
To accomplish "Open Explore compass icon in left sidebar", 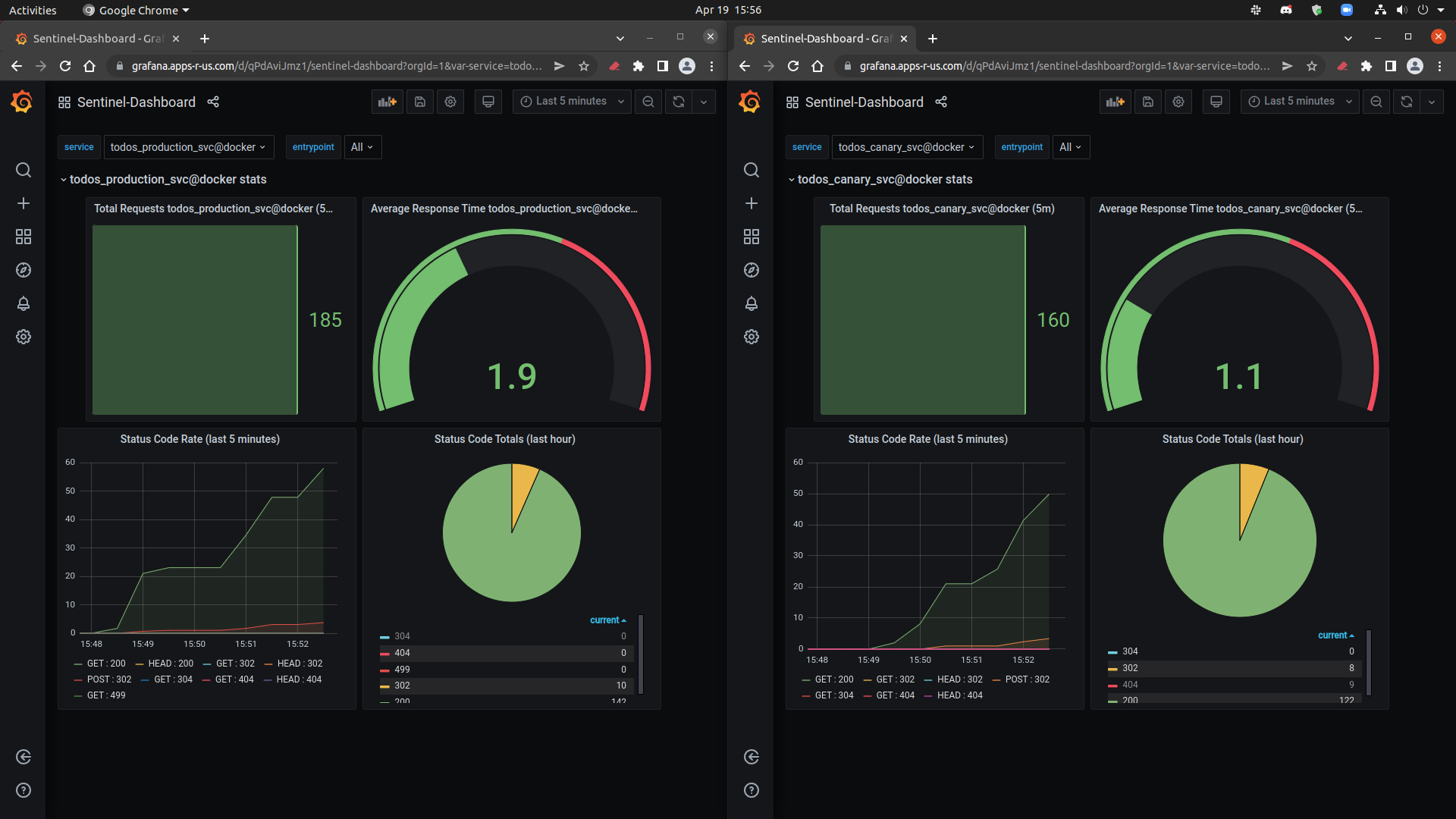I will click(24, 270).
